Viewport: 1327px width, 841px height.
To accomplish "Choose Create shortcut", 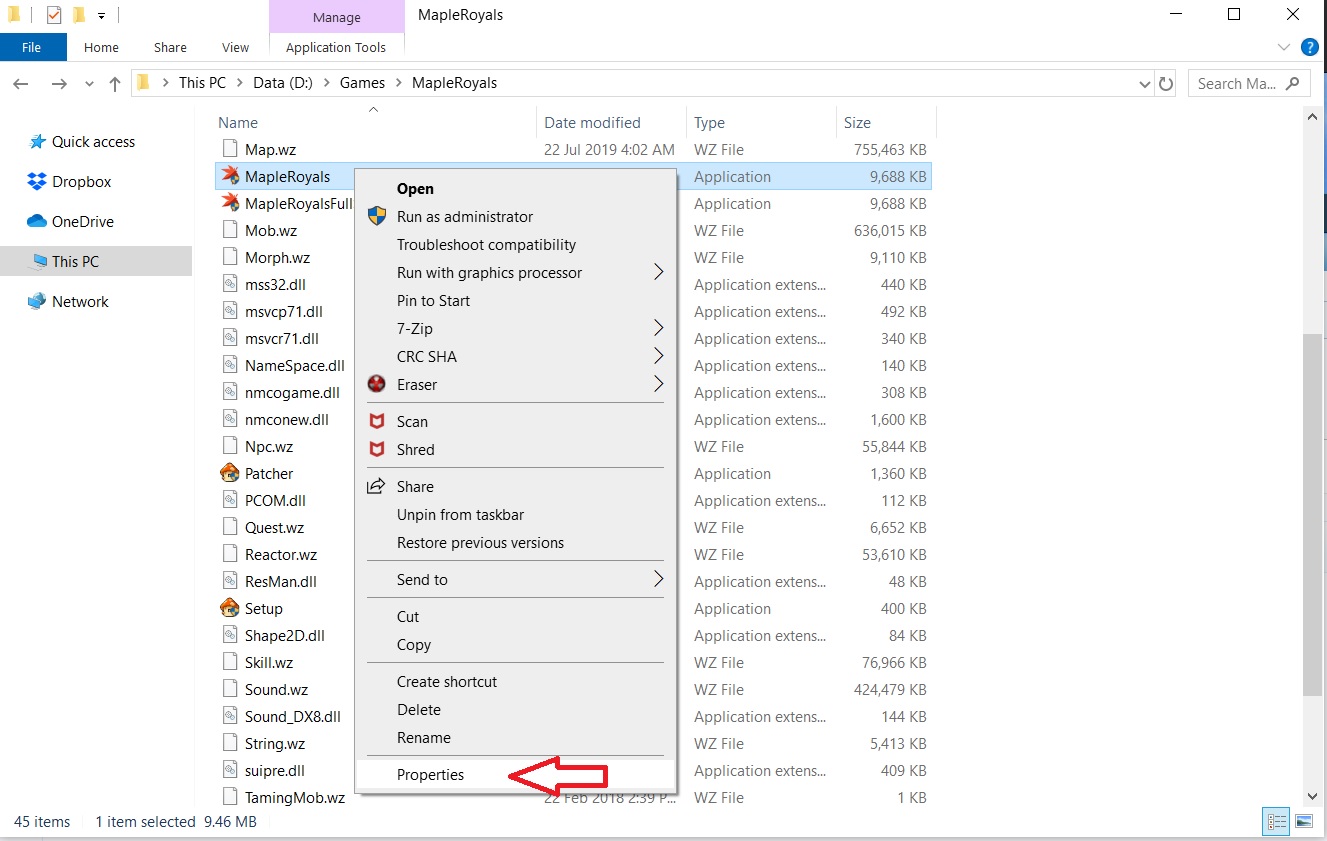I will click(516, 682).
